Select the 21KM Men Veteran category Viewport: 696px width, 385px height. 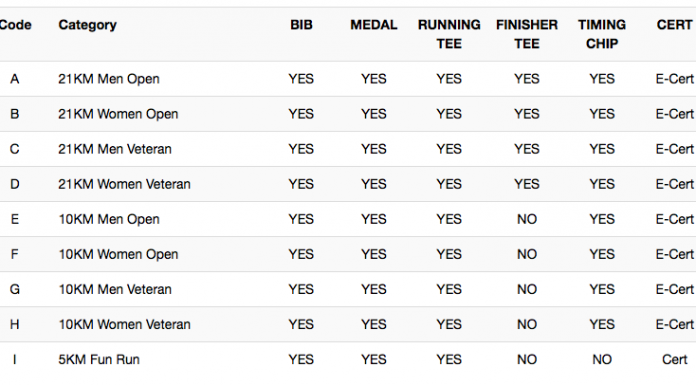(115, 149)
